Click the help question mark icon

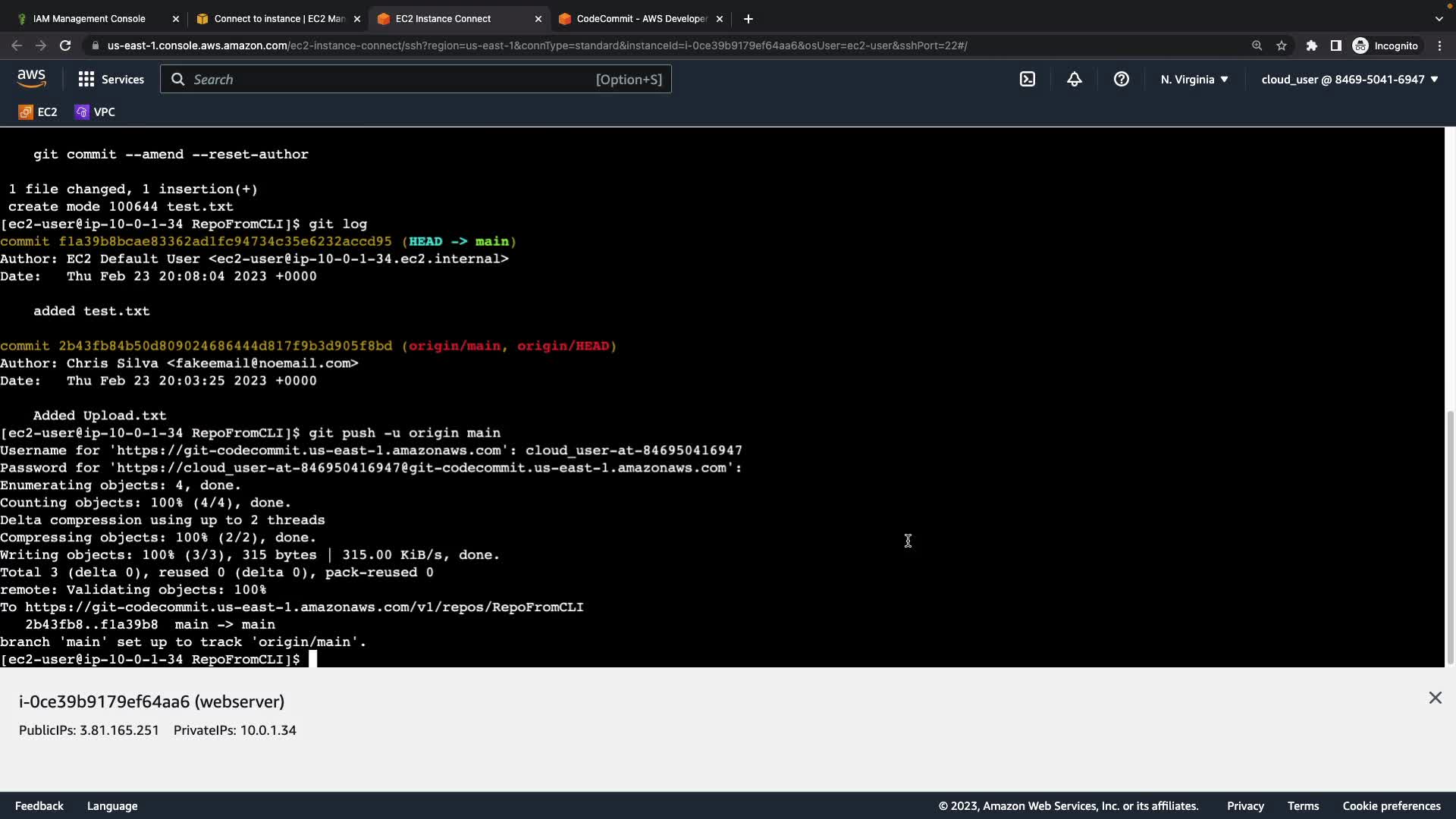tap(1122, 79)
